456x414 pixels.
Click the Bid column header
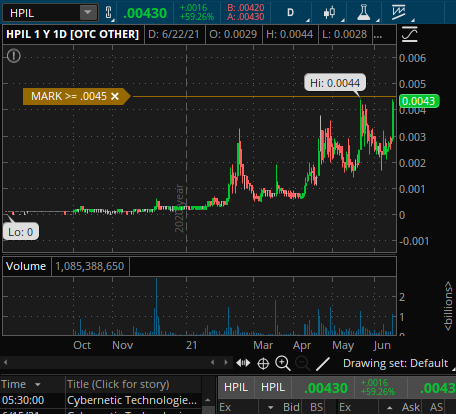291,407
